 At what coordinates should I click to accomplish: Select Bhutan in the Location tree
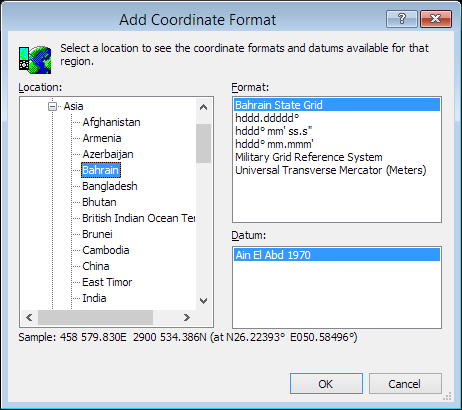point(99,202)
